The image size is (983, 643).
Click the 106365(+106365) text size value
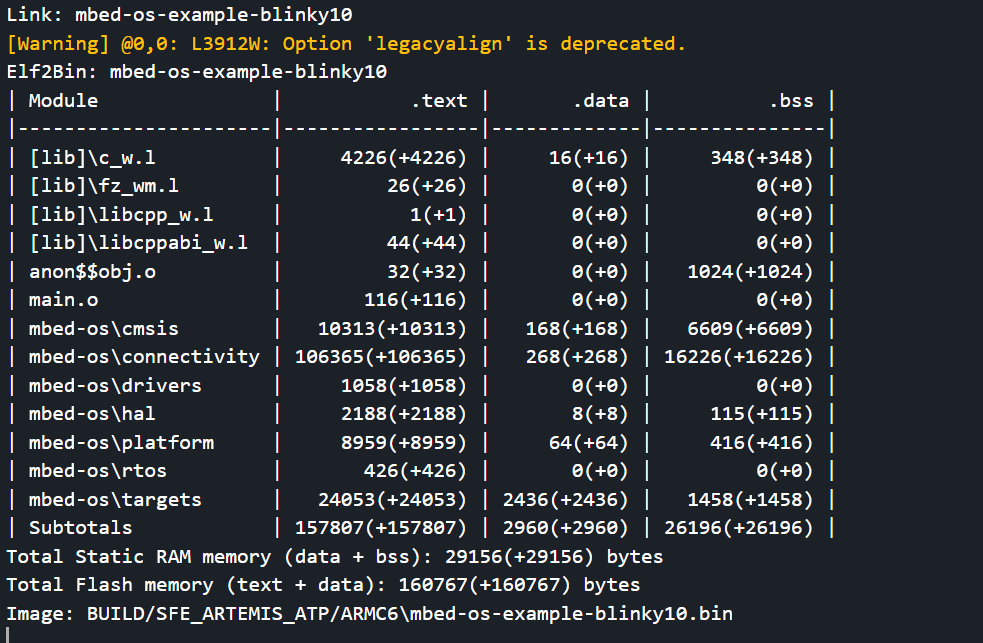[381, 357]
